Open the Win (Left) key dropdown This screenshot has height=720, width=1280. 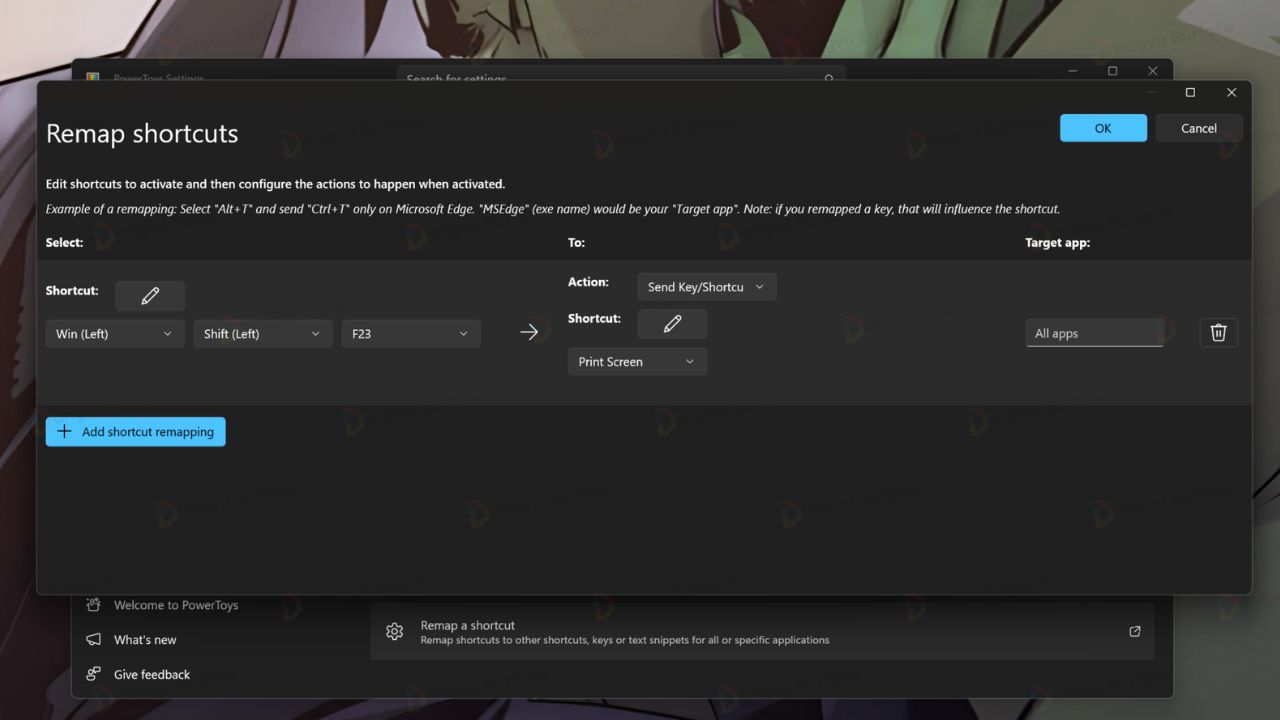click(x=115, y=334)
